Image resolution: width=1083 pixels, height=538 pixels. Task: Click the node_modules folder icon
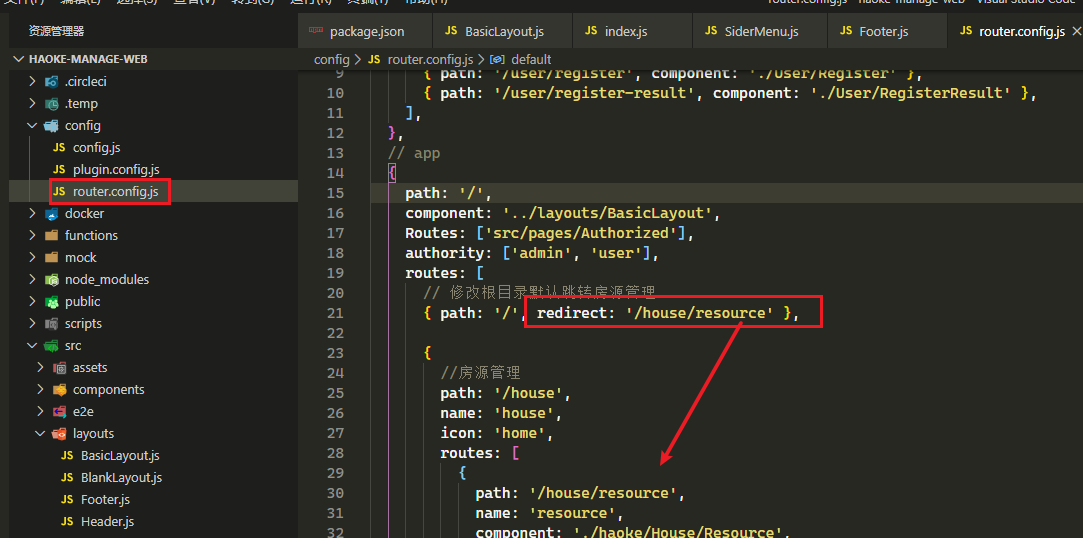tap(52, 280)
